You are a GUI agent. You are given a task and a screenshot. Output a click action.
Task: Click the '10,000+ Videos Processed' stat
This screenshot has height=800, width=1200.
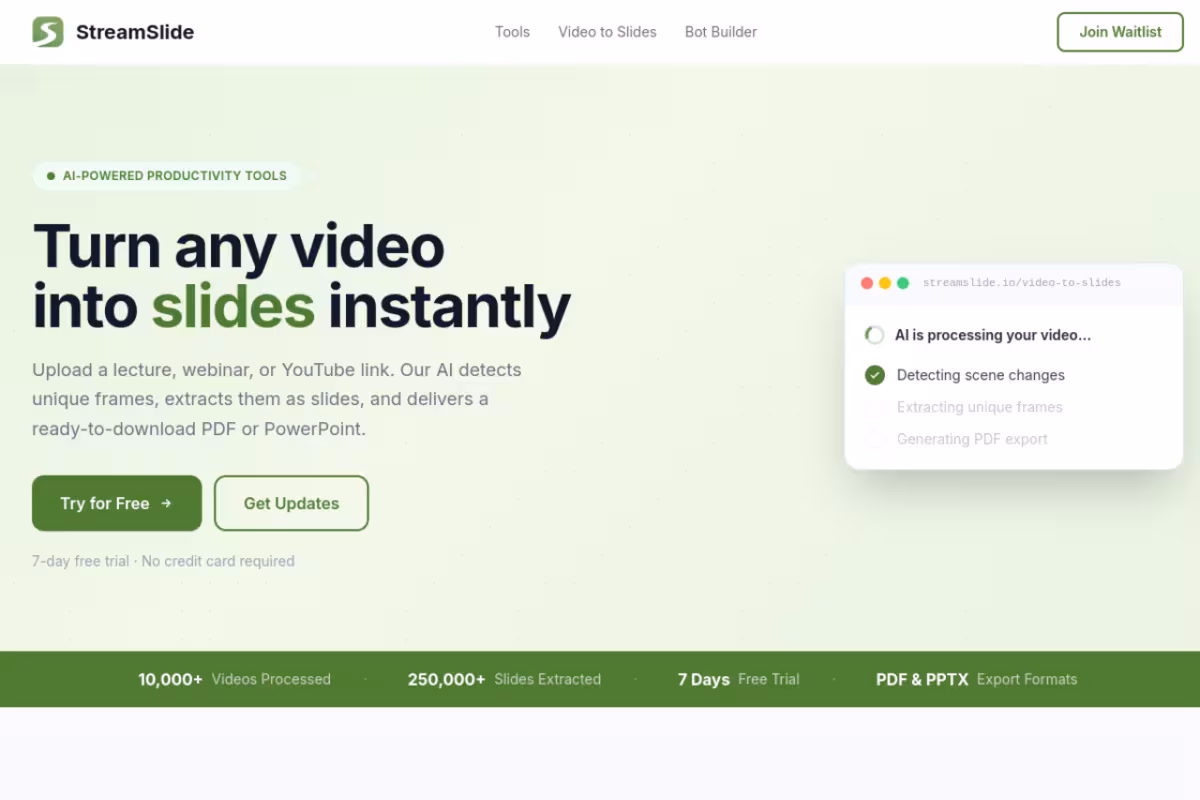point(234,679)
